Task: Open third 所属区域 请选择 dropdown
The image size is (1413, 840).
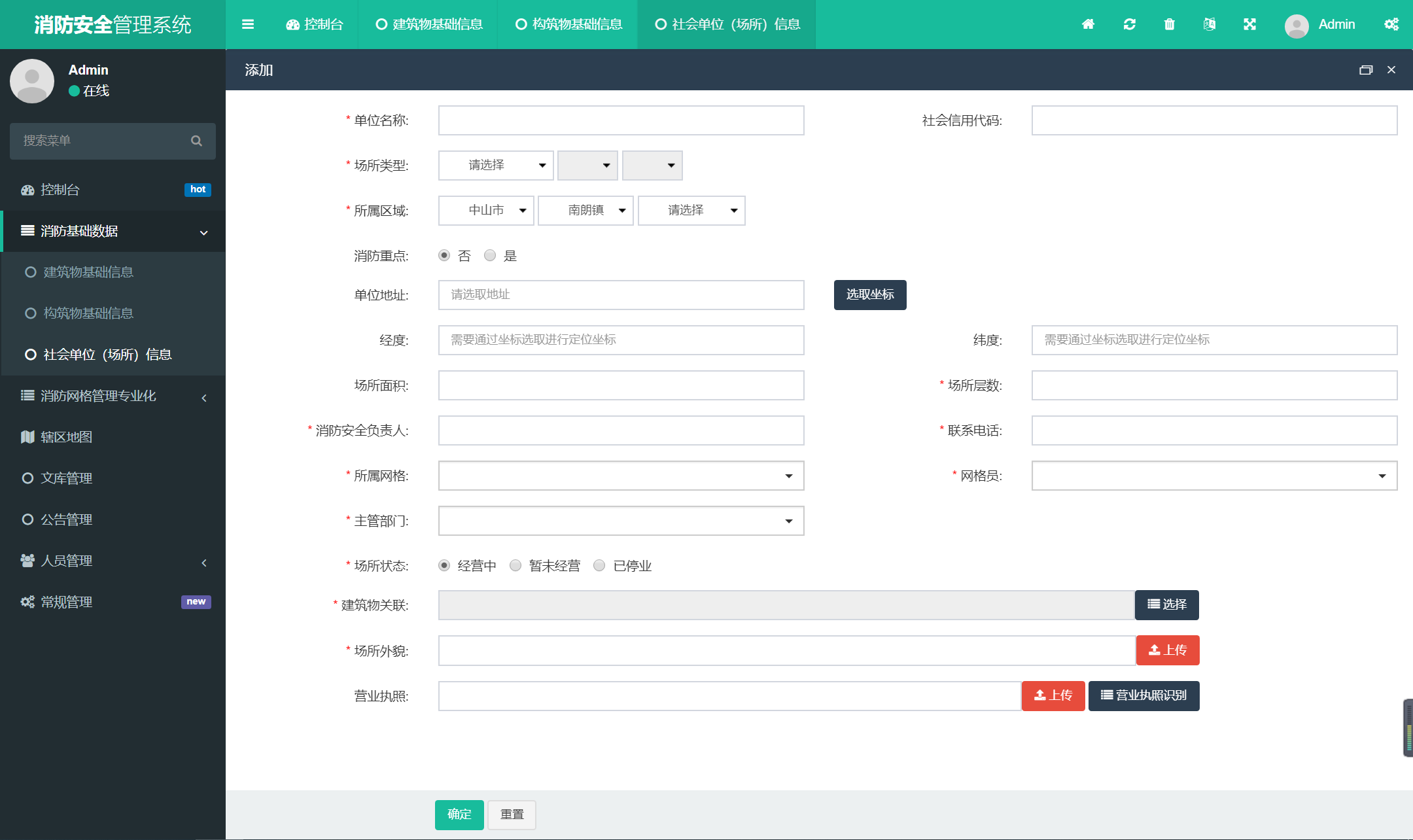Action: point(691,211)
